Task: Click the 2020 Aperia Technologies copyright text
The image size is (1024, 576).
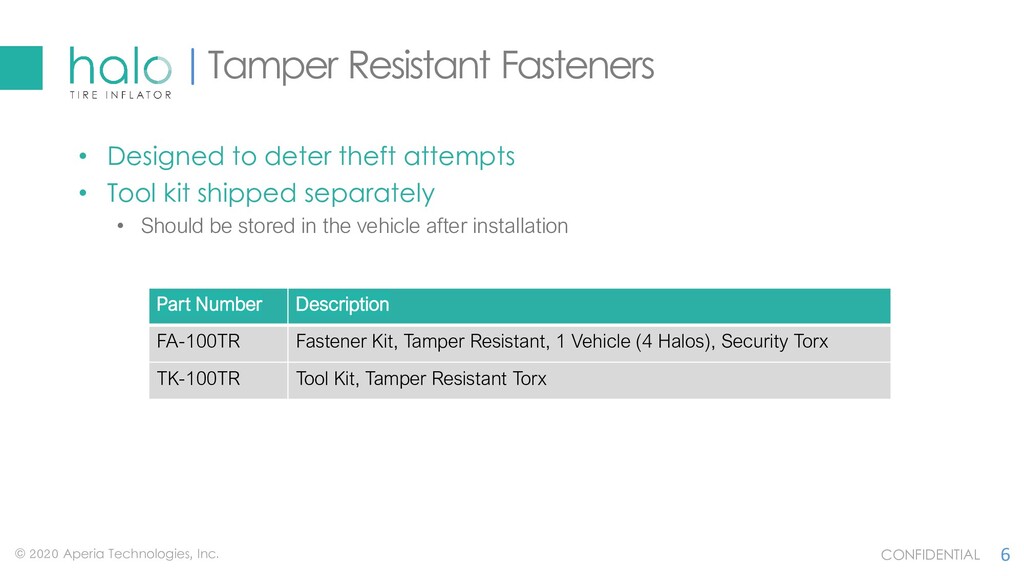Action: click(117, 554)
